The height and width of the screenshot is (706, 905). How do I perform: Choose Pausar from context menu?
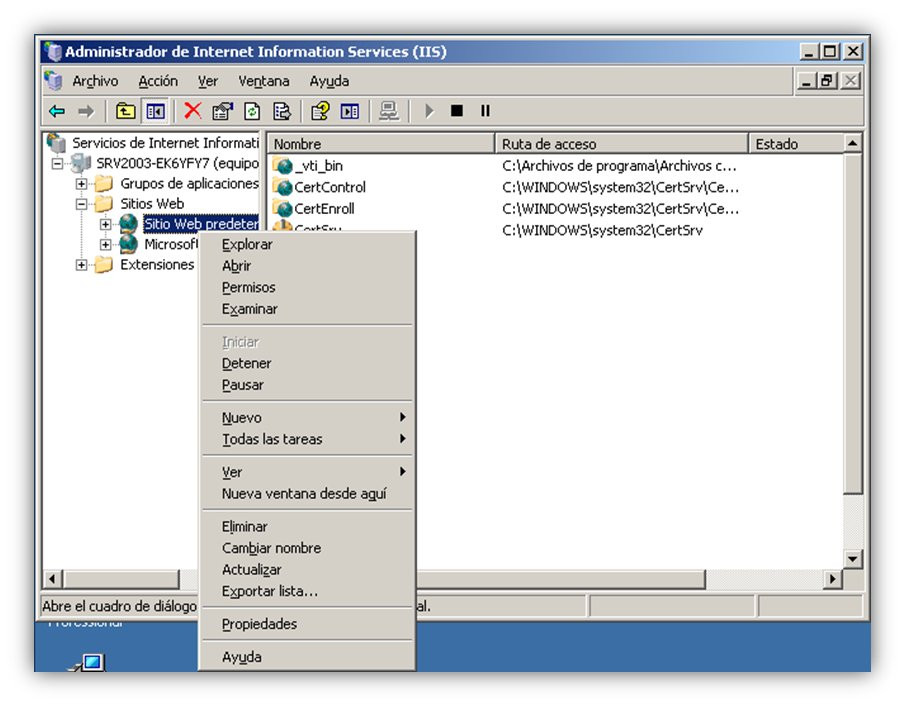pos(307,385)
